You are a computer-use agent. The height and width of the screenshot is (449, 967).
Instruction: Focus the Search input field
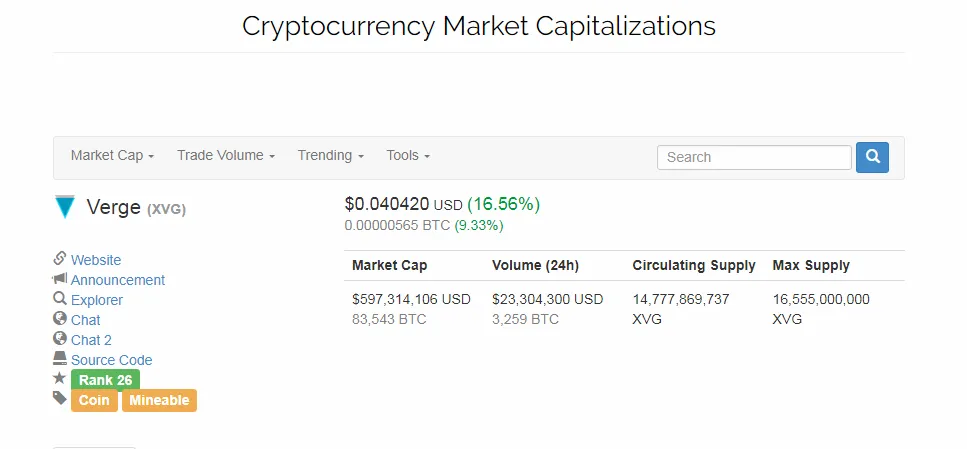[754, 157]
